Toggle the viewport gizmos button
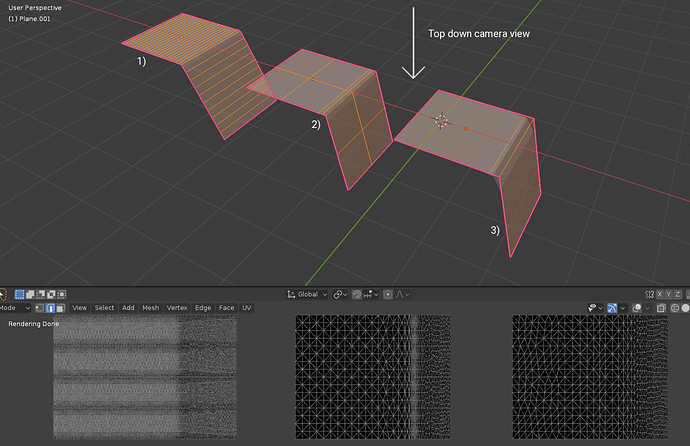The width and height of the screenshot is (690, 446). click(612, 308)
